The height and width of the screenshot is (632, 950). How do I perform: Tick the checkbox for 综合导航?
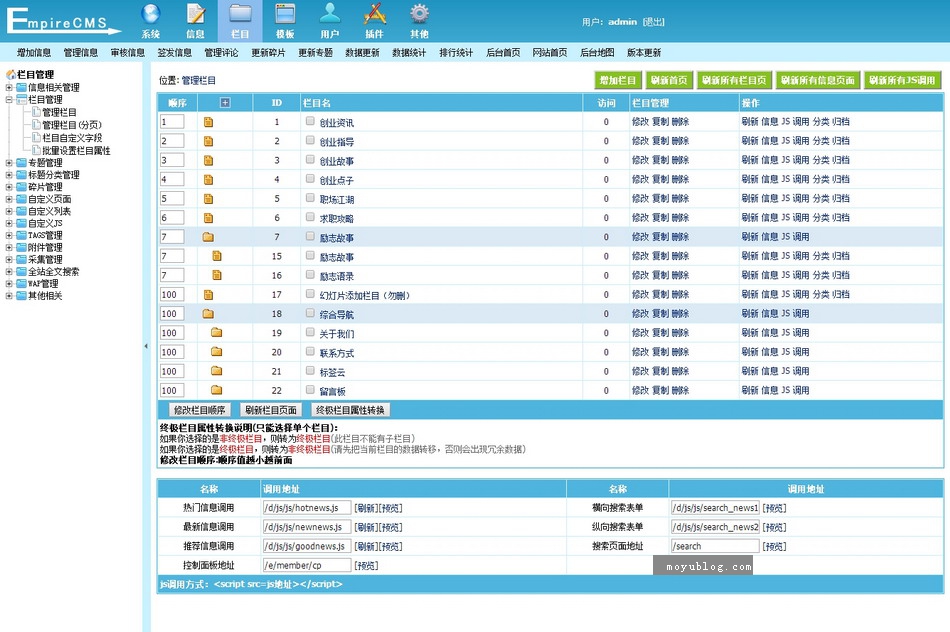[310, 313]
